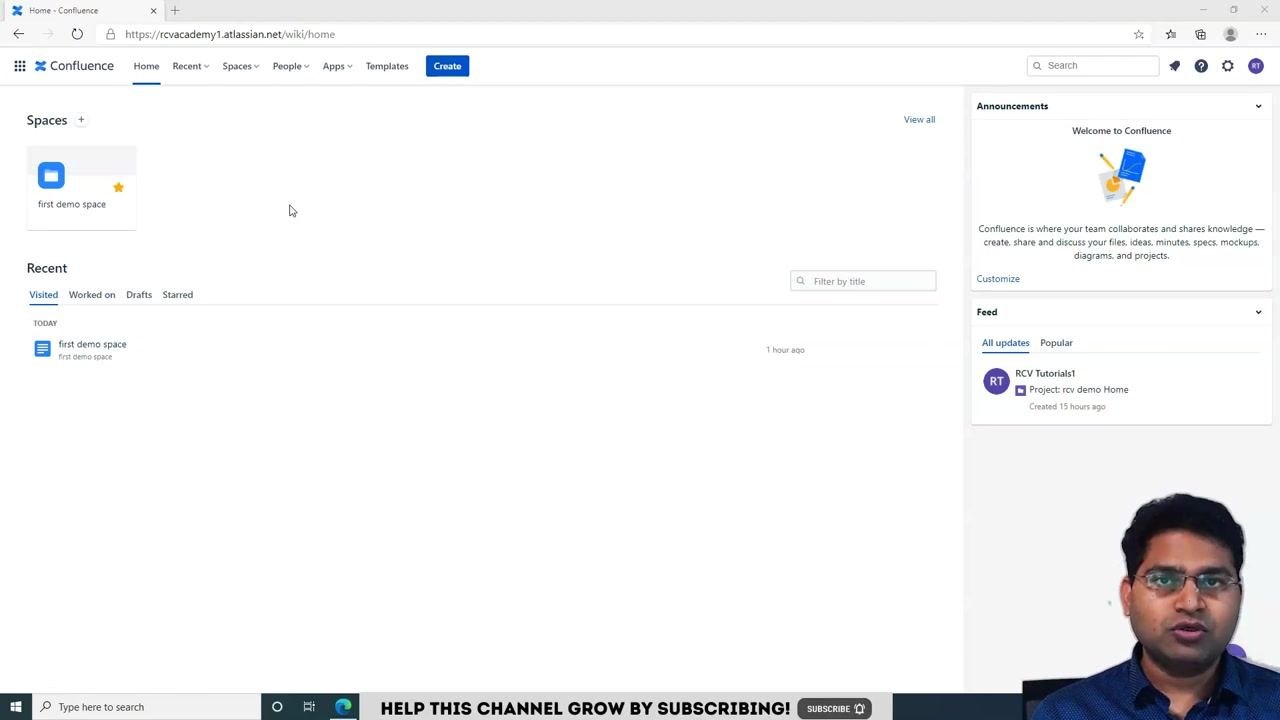Click the browser address bar URL

tap(230, 34)
